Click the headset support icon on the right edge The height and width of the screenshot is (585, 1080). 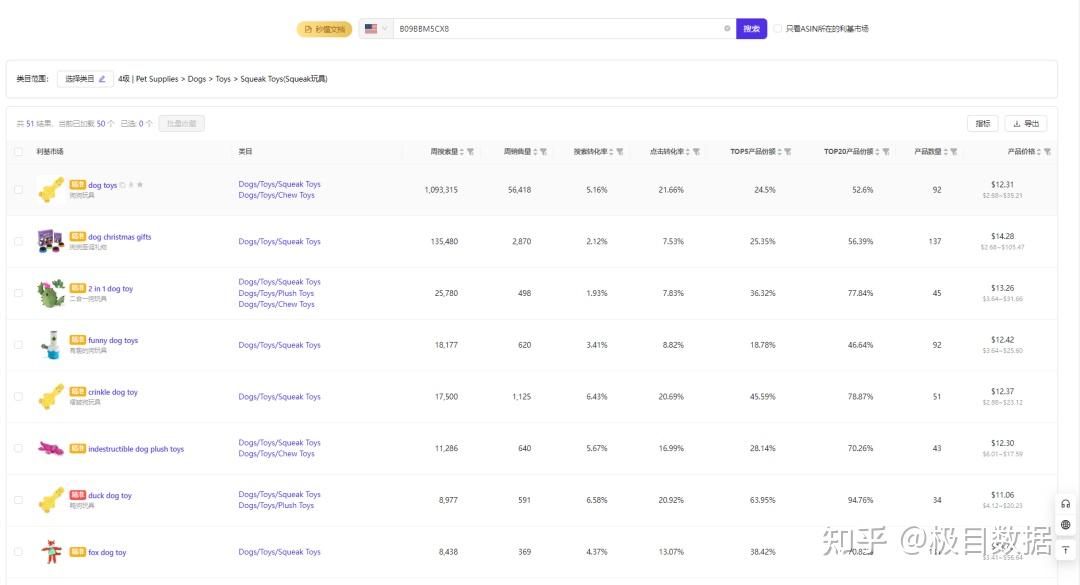[x=1066, y=504]
